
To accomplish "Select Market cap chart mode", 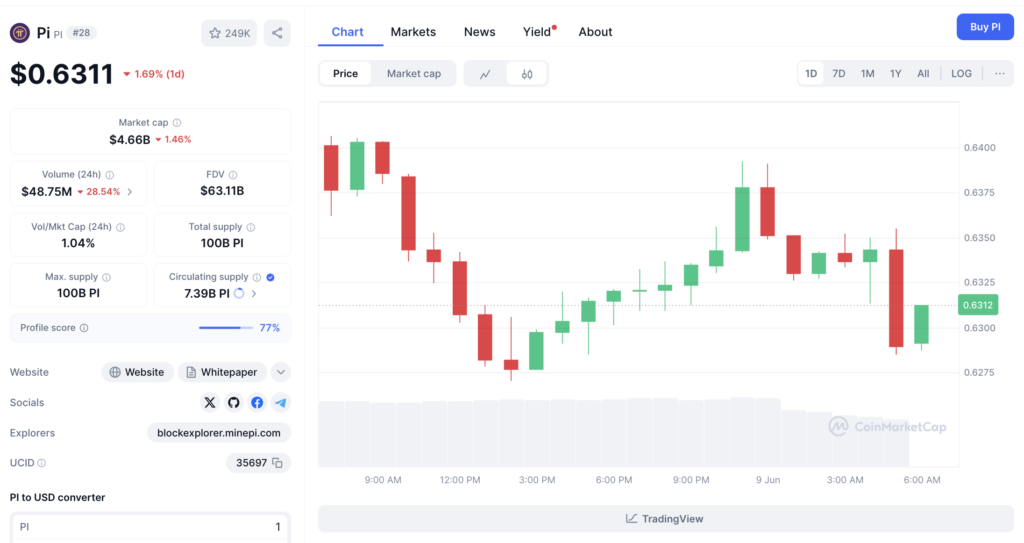I will [x=414, y=74].
